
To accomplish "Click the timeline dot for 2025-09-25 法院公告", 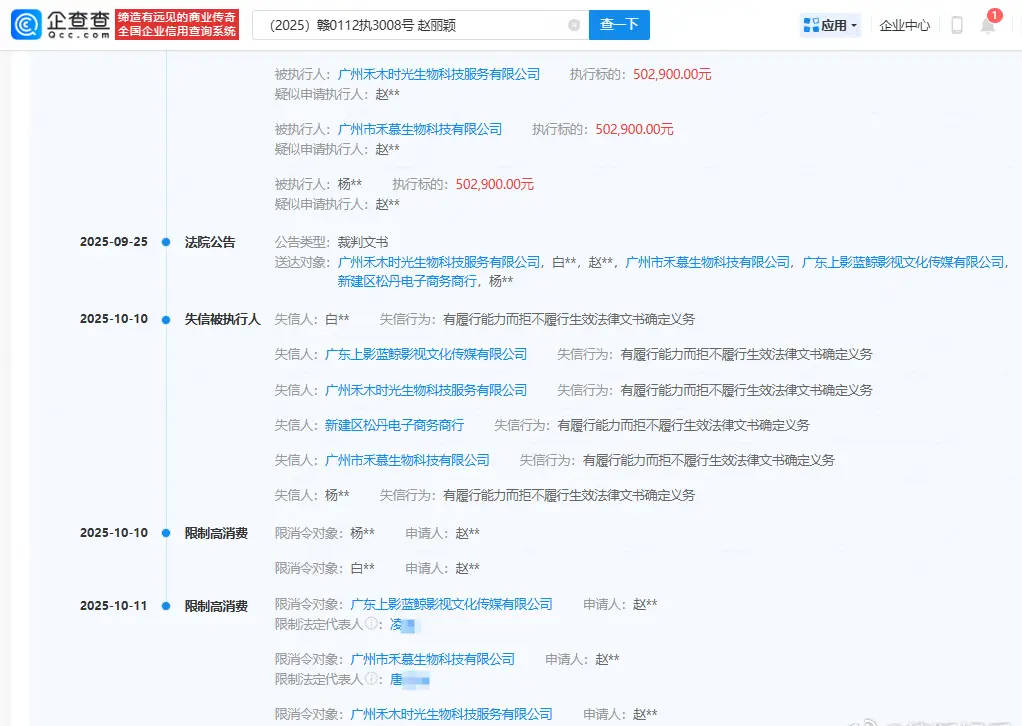I will click(x=166, y=242).
